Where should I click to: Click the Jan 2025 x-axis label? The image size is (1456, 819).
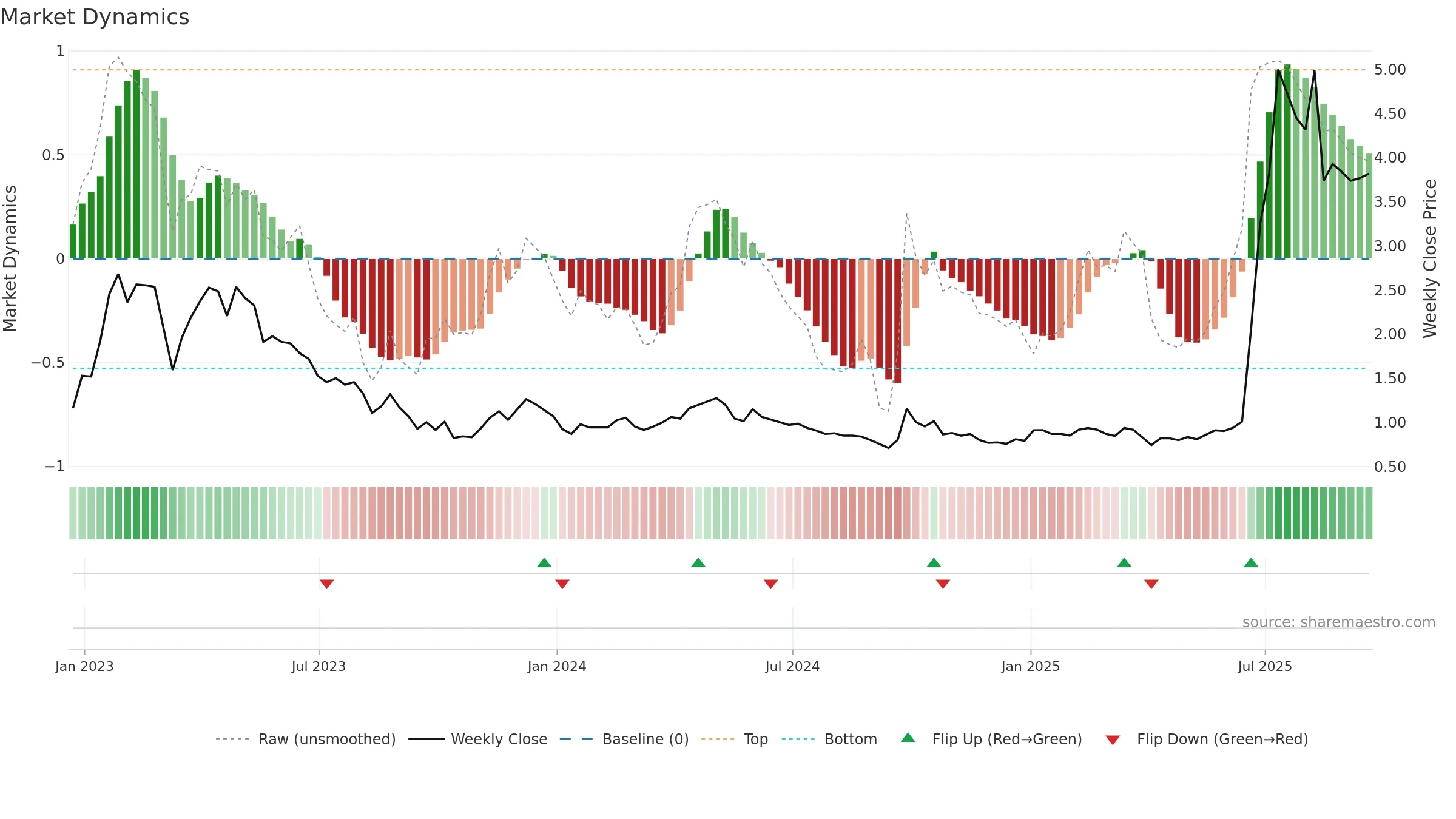click(1031, 666)
